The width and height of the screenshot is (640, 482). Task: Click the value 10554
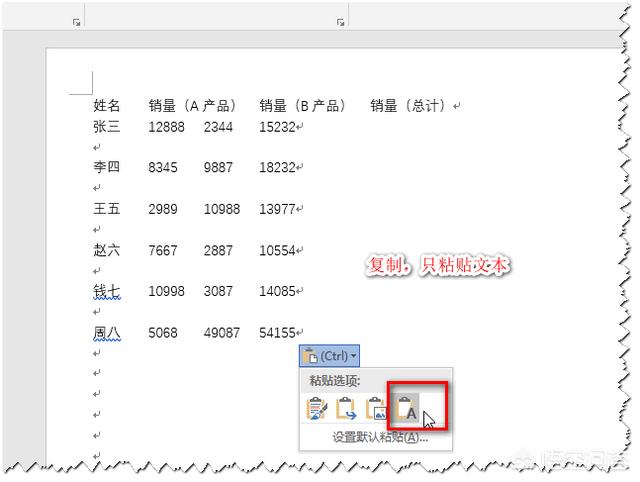point(277,250)
